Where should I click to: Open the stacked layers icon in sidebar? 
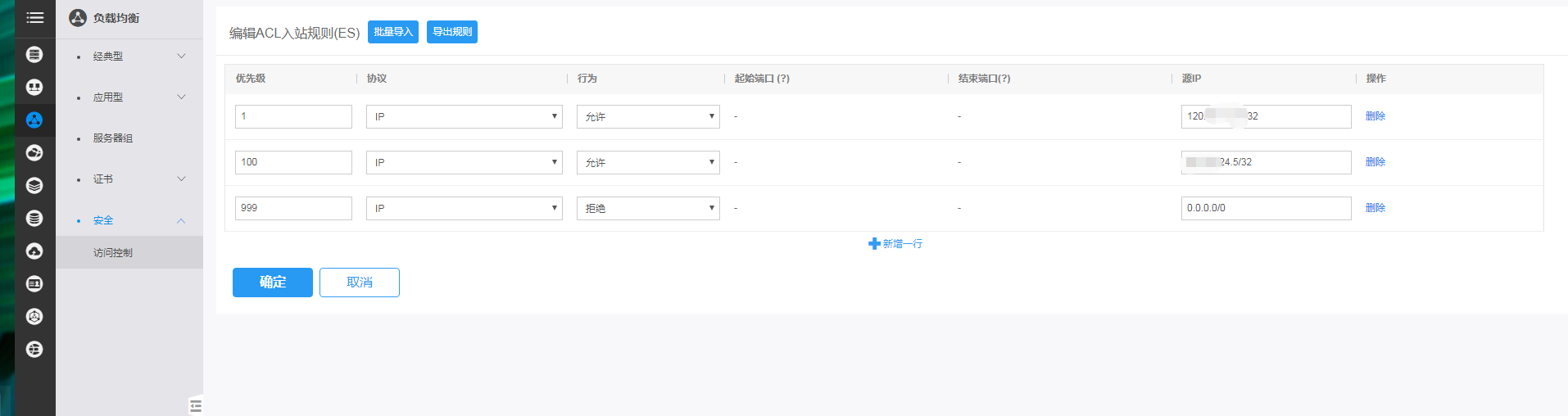click(x=34, y=186)
